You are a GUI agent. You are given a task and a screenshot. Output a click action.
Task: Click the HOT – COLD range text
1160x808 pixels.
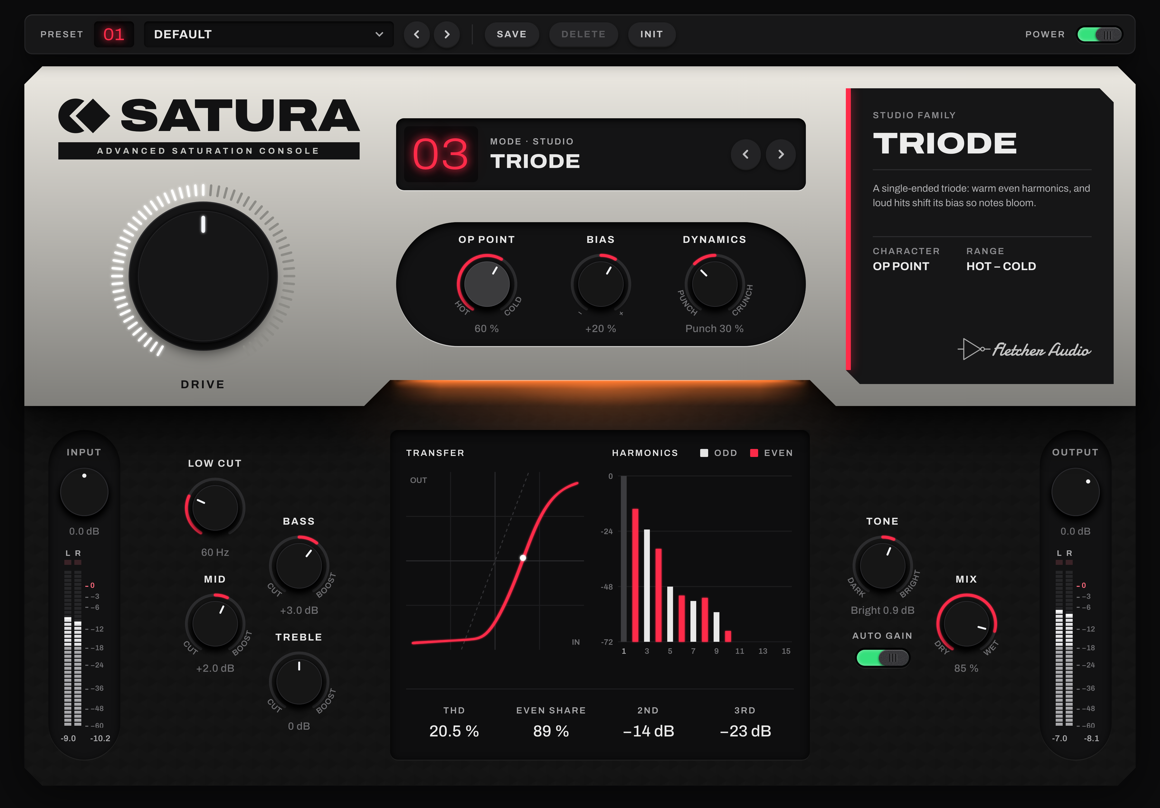coord(1000,266)
